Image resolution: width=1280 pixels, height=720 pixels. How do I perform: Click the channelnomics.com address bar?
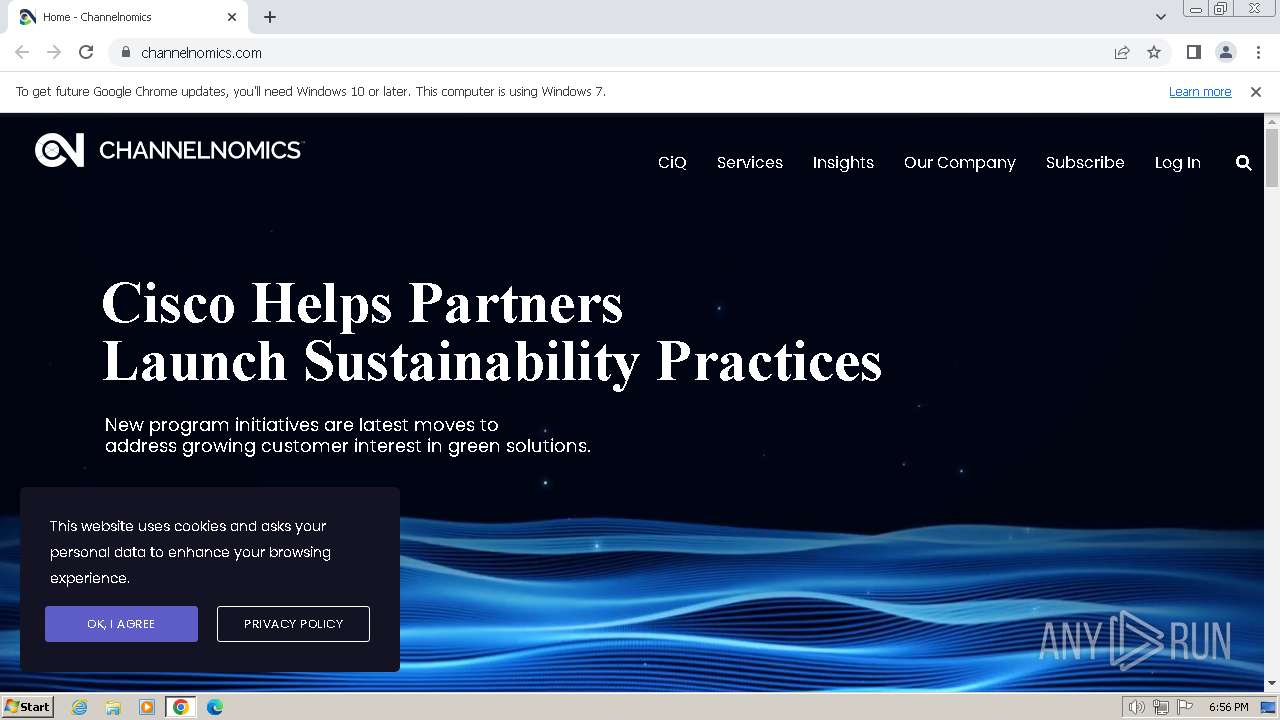[610, 52]
